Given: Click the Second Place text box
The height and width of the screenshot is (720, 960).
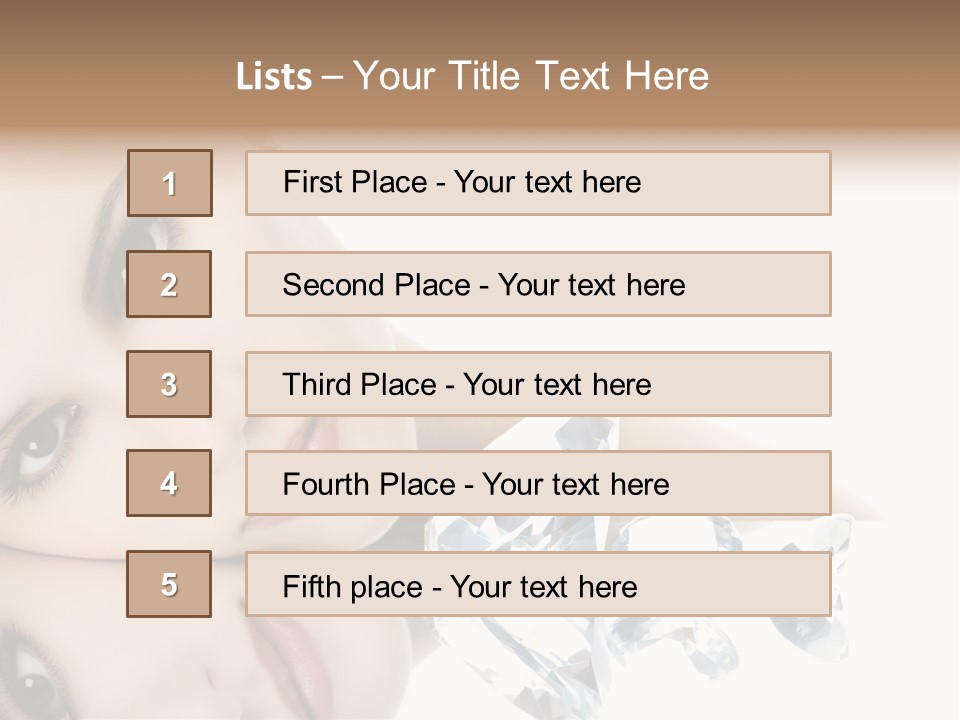Looking at the screenshot, I should point(538,284).
